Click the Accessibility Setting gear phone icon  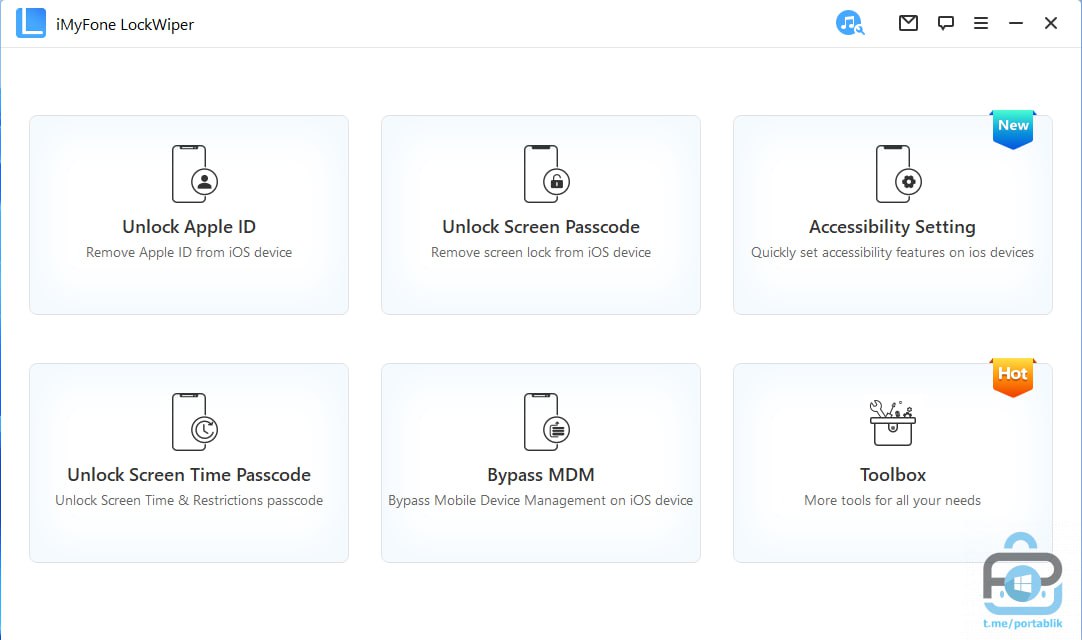898,174
